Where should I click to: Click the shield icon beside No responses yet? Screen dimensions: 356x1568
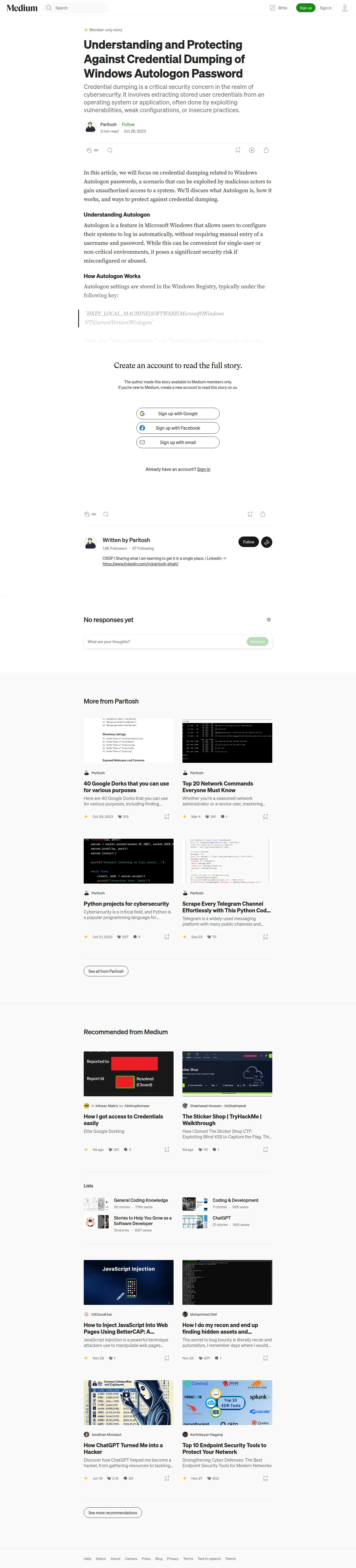pos(269,620)
